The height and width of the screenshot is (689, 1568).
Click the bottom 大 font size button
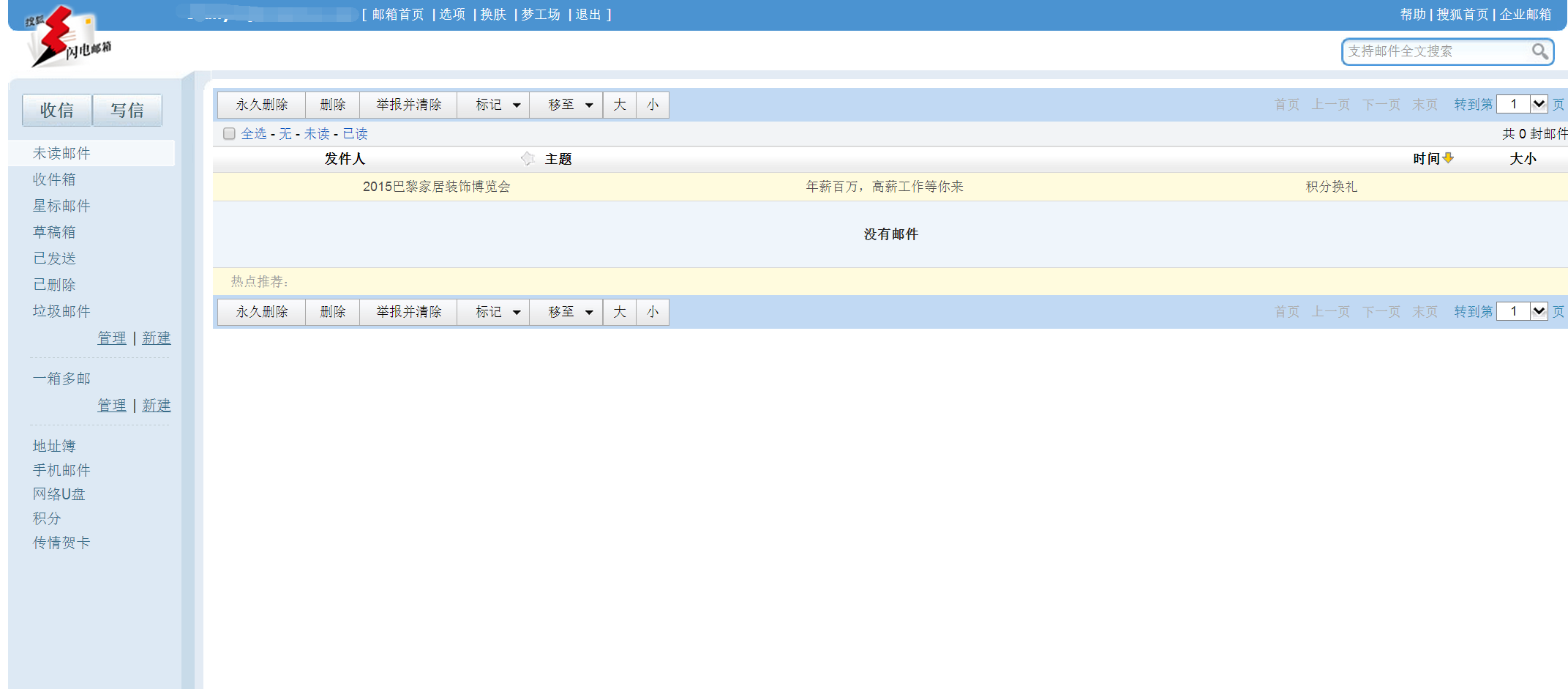[x=619, y=312]
